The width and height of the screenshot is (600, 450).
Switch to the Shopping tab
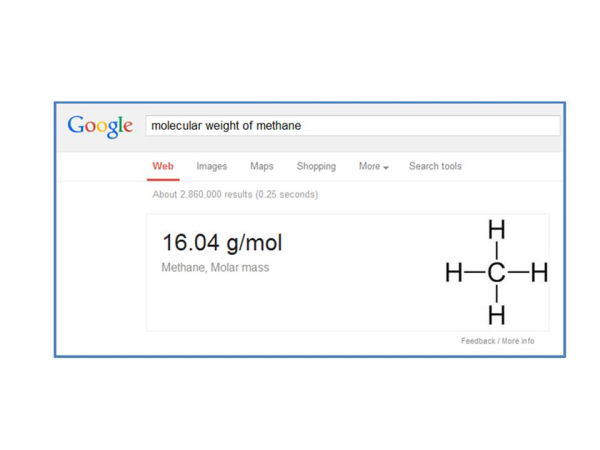tap(316, 166)
